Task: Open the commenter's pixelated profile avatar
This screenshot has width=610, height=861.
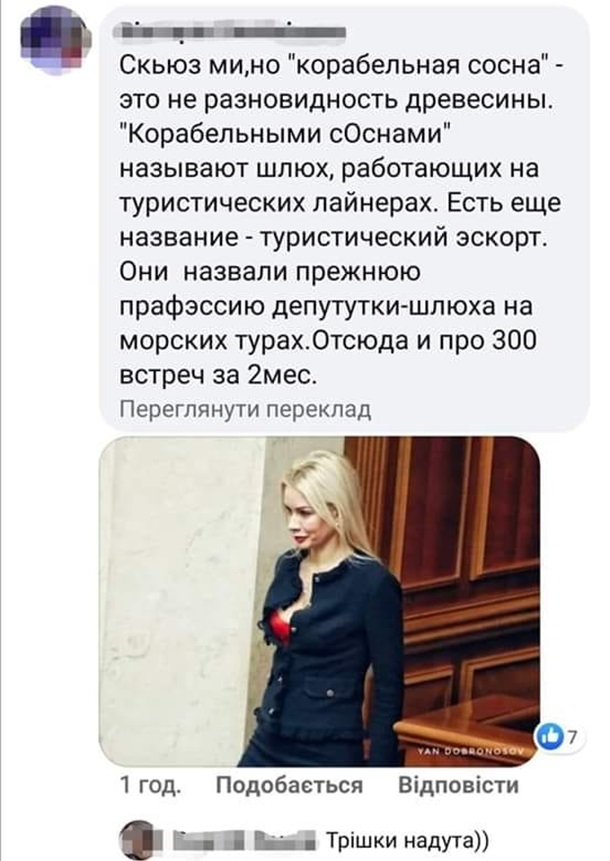Action: point(56,43)
